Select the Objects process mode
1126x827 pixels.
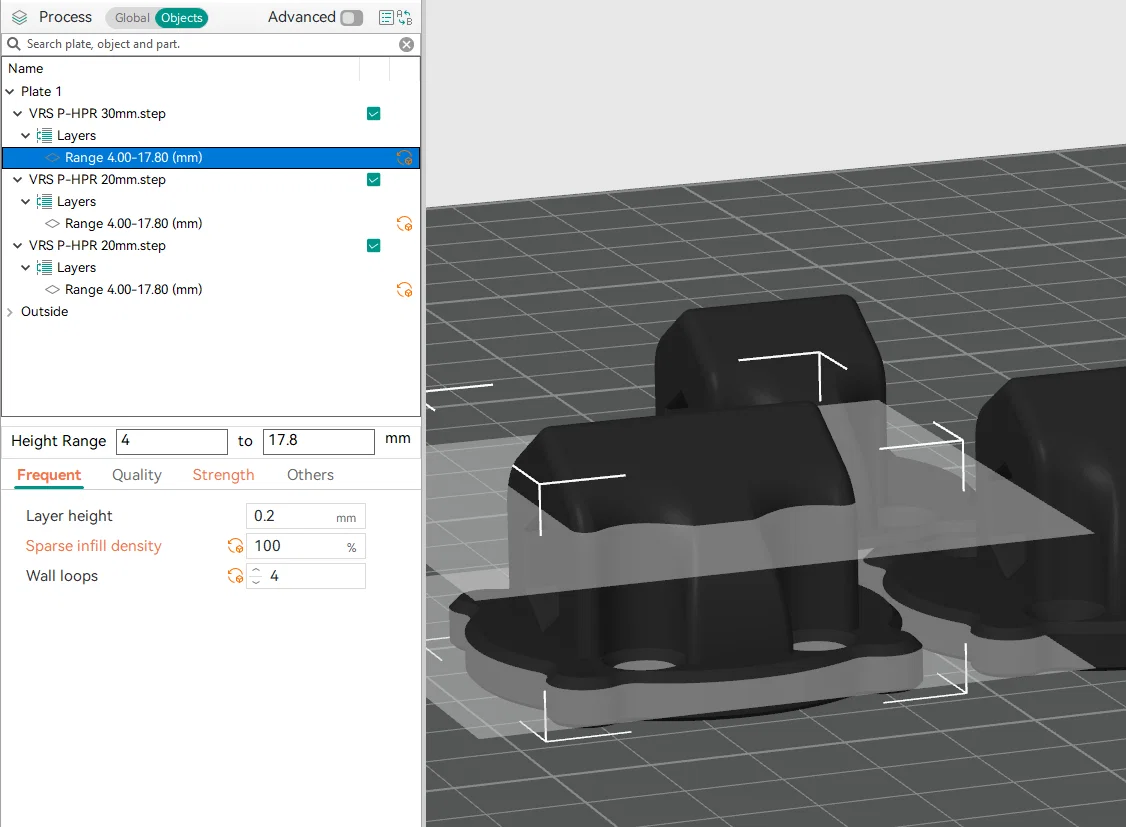[x=182, y=18]
